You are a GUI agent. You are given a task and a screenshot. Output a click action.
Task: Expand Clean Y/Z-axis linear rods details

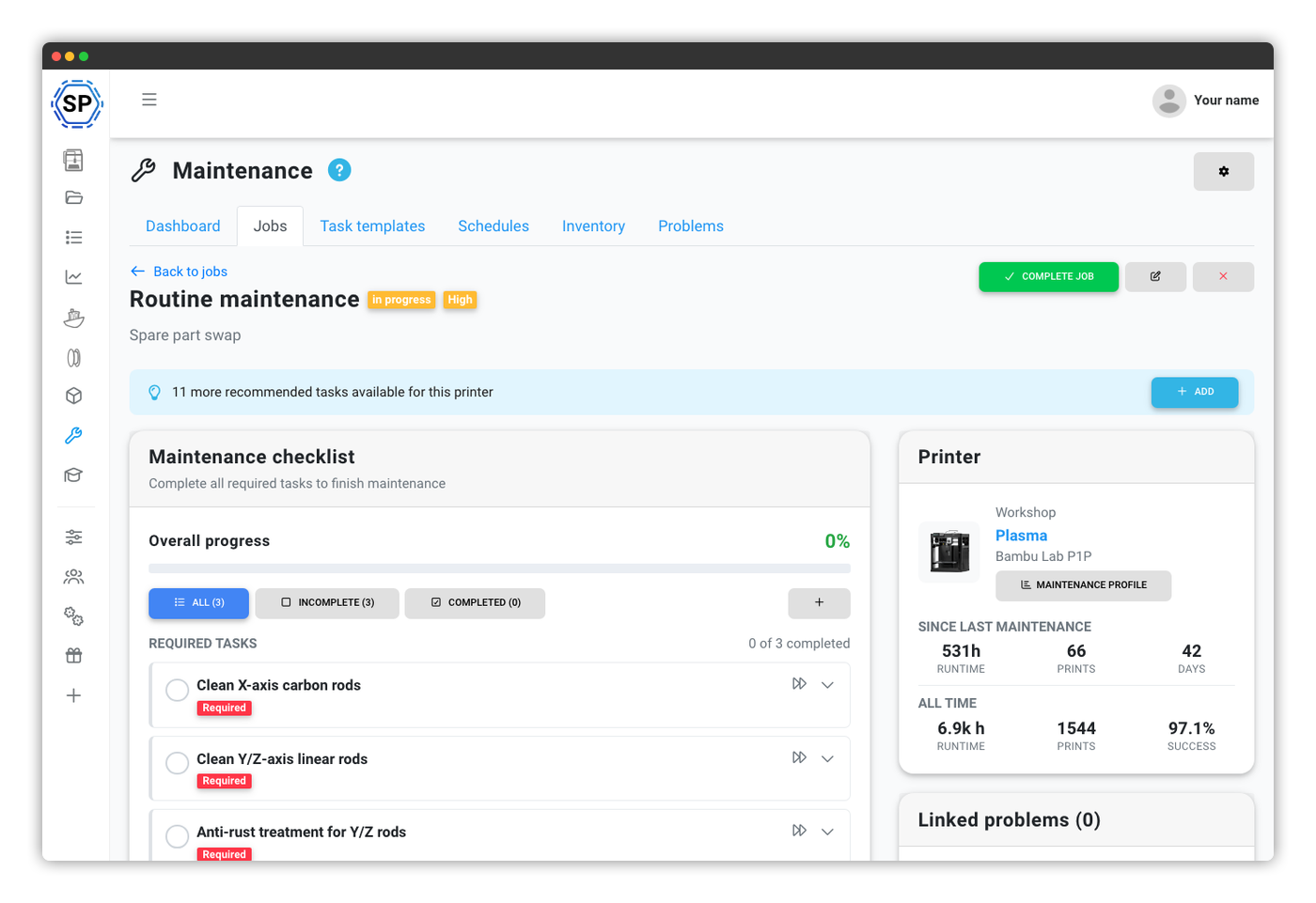827,758
